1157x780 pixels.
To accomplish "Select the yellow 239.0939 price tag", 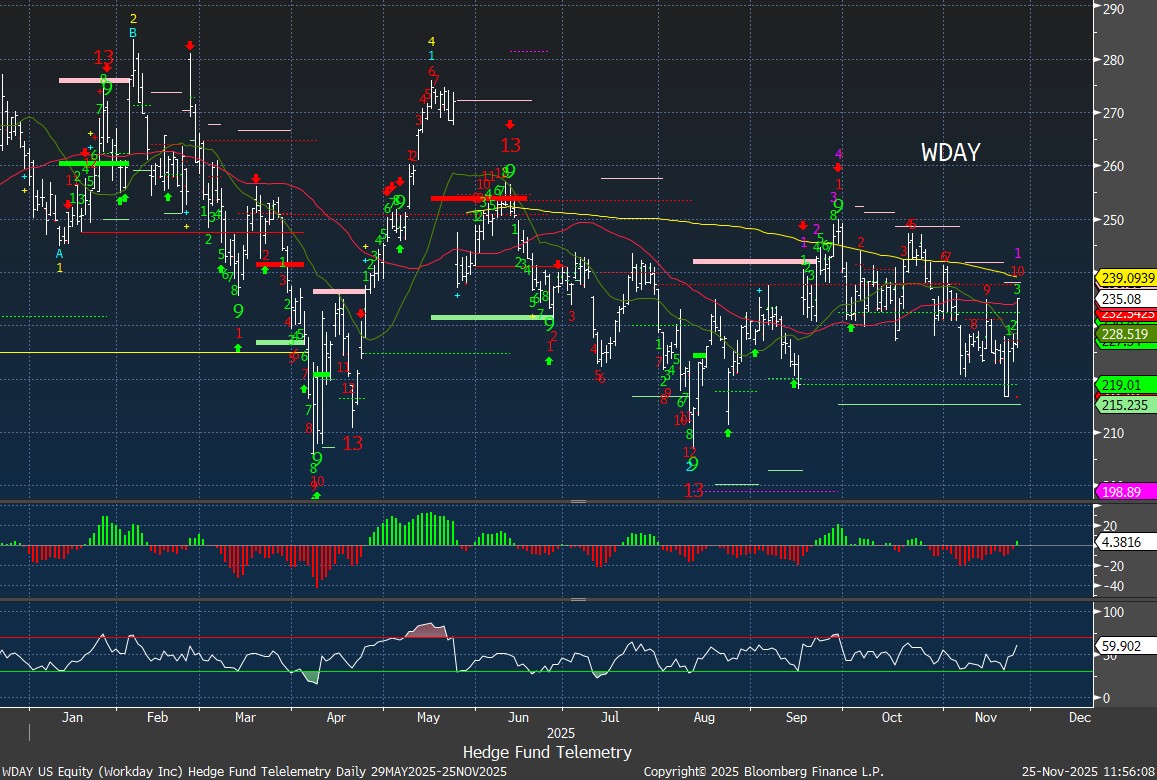I will point(1127,277).
